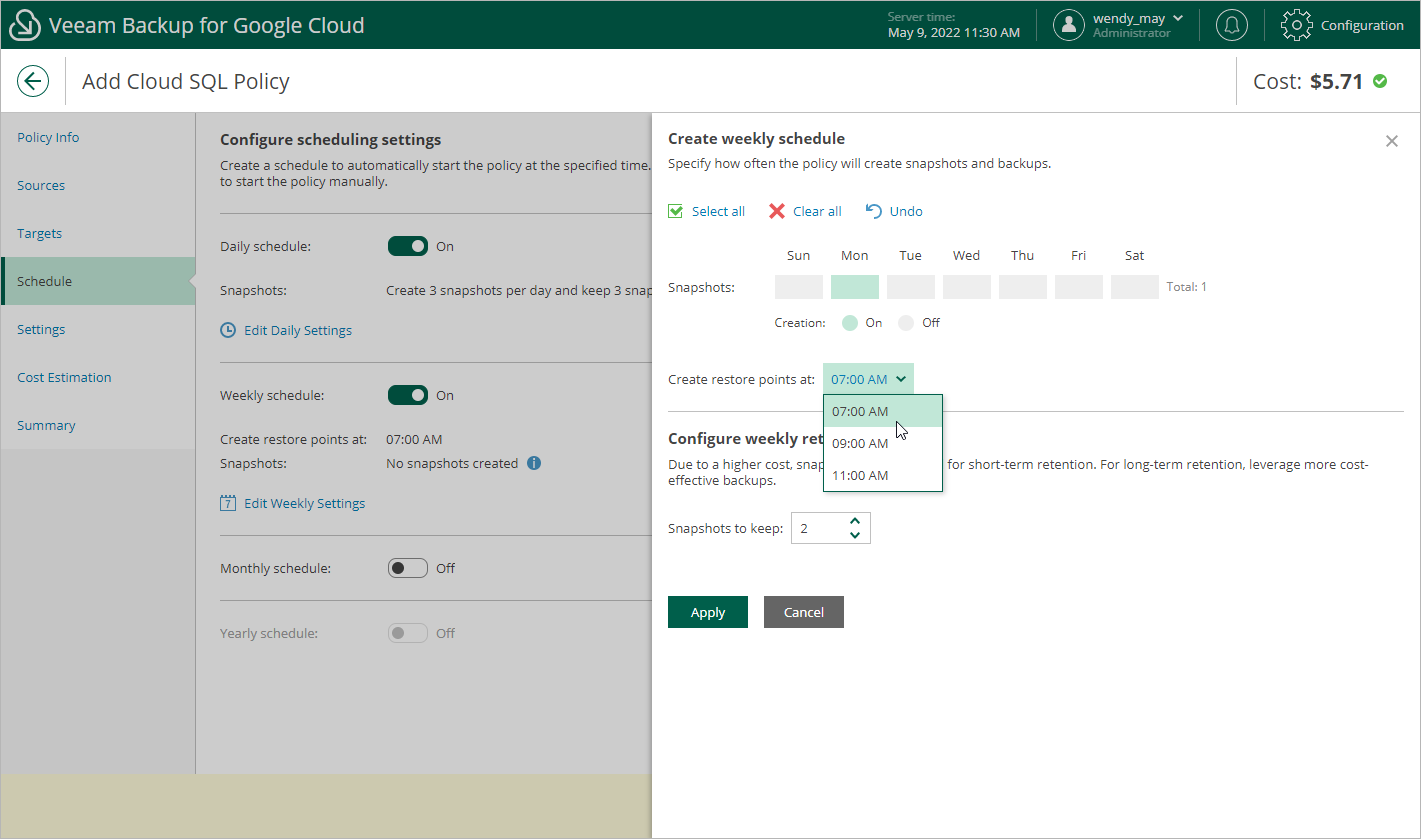Increase Snapshots to keep value
Viewport: 1421px width, 839px height.
[854, 521]
